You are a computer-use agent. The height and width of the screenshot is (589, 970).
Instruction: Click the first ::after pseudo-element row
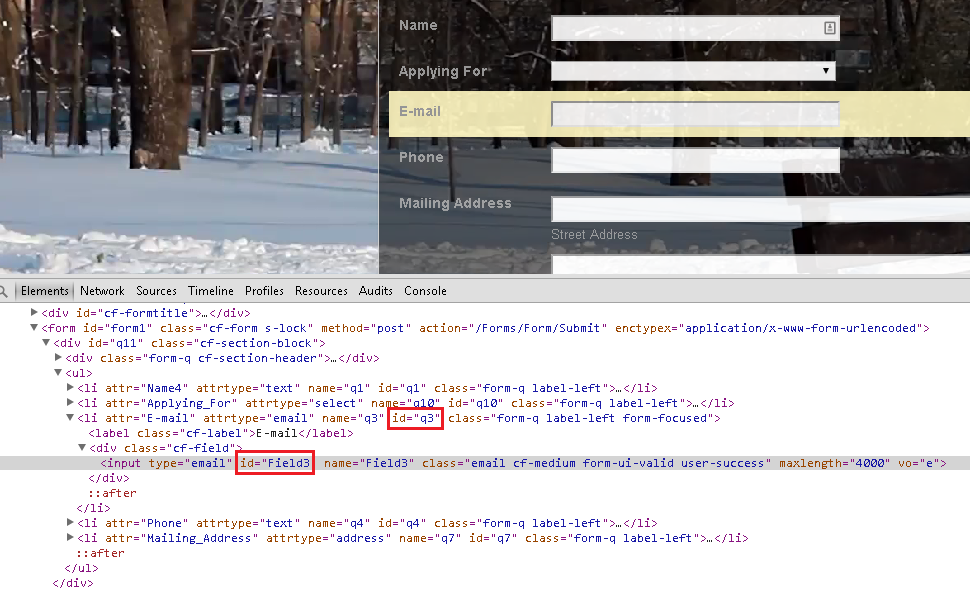pyautogui.click(x=112, y=493)
